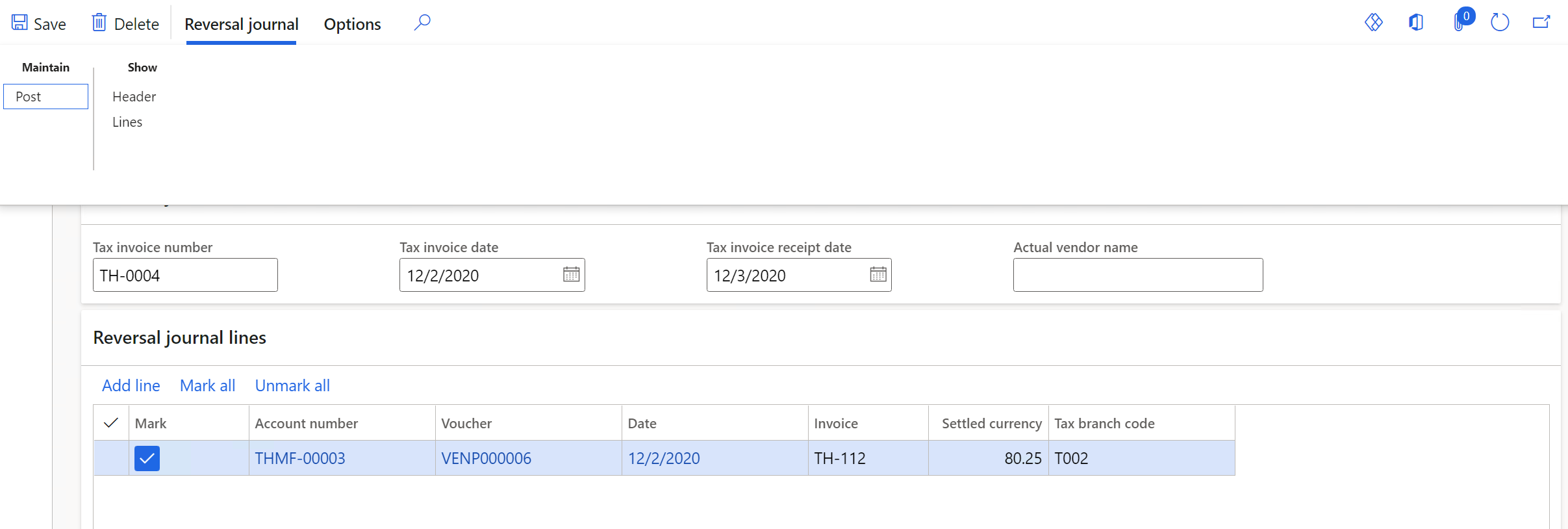Click the Mark column header

click(x=189, y=423)
